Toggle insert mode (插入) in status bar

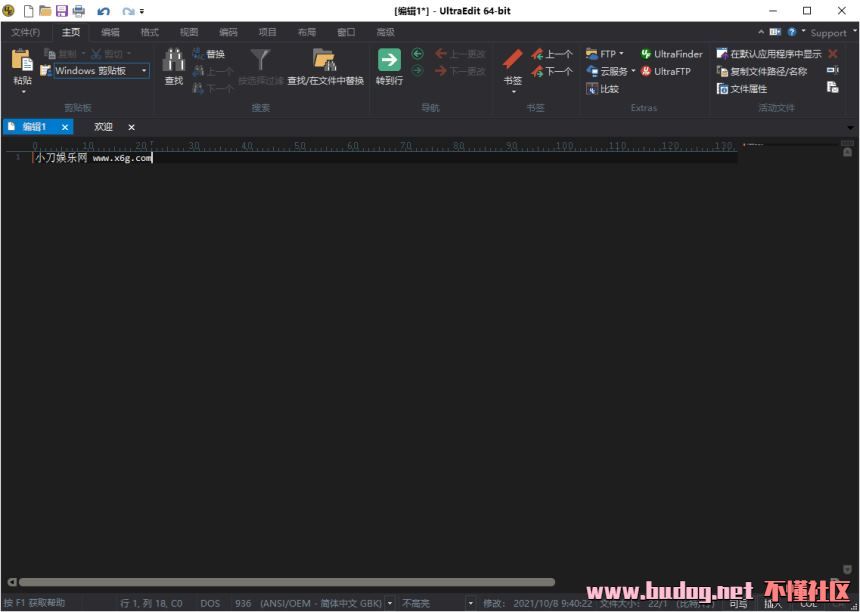(773, 603)
